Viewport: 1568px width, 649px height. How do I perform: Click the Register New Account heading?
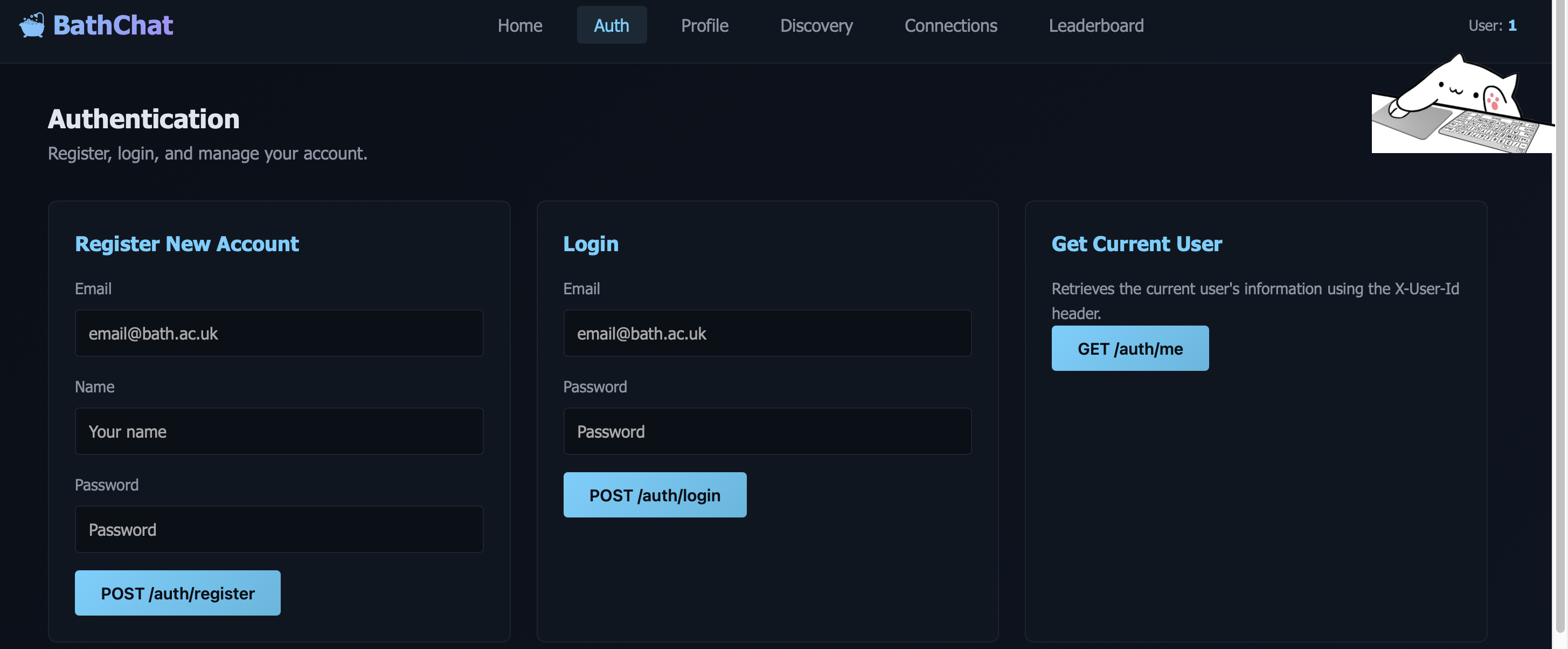(x=186, y=244)
